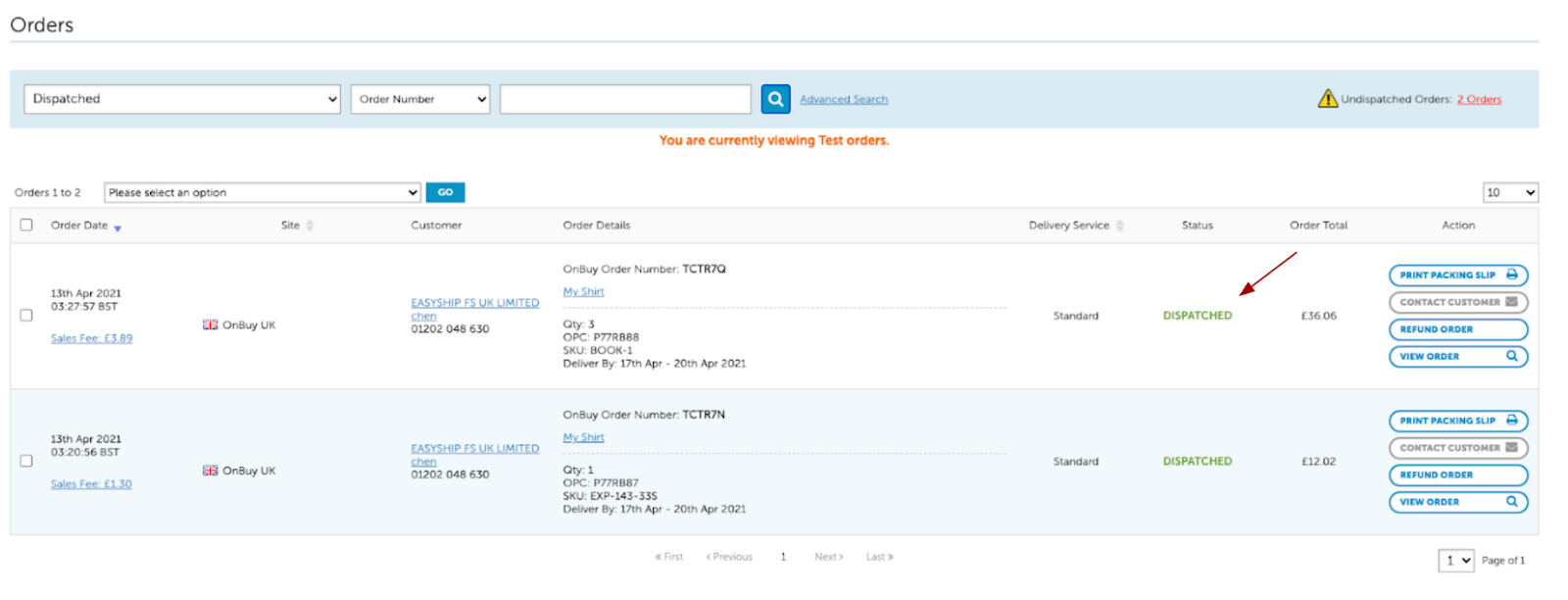1568x600 pixels.
Task: Open the 10 per page dropdown
Action: click(x=1510, y=193)
